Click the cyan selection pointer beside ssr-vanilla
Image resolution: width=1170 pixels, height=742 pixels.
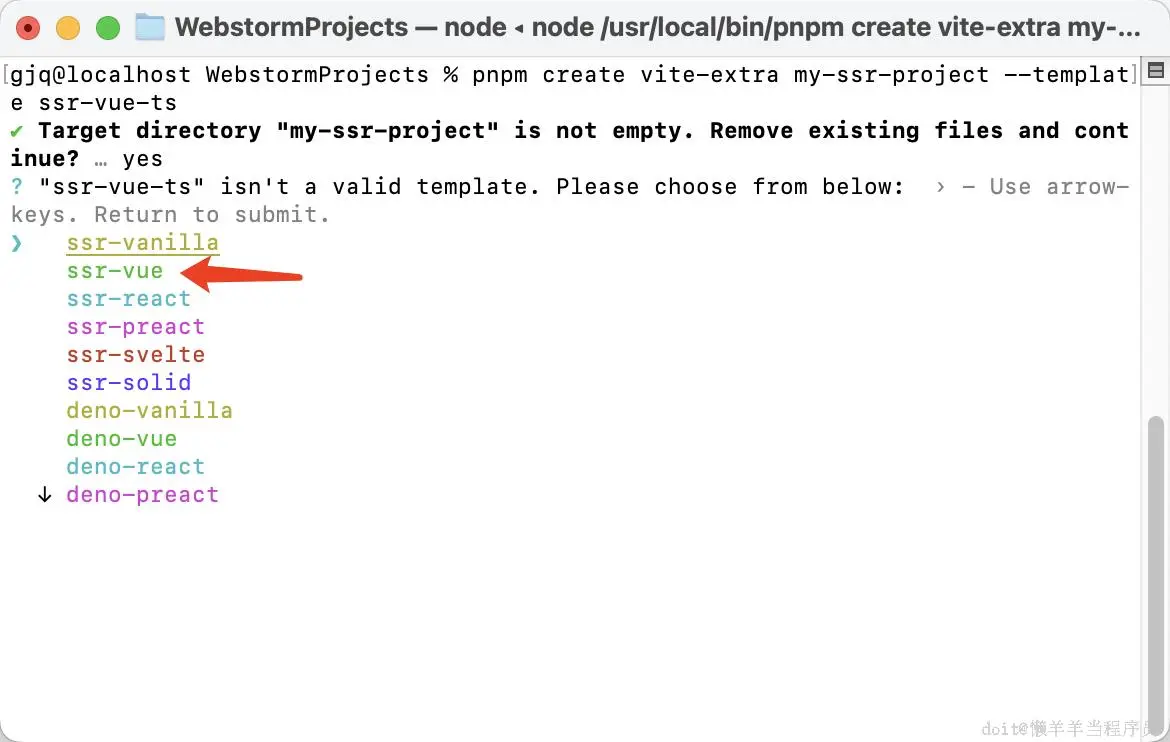(x=16, y=243)
